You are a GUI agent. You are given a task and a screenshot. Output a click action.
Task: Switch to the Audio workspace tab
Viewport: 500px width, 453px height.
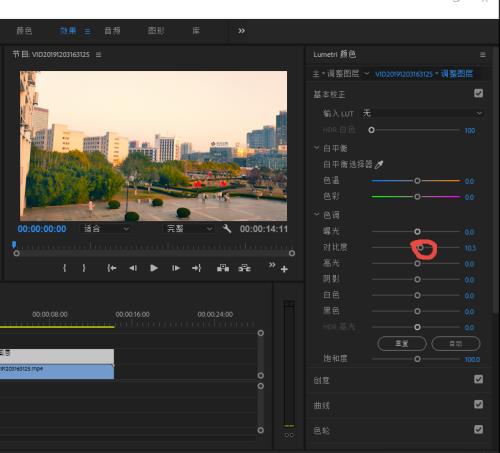pos(112,31)
